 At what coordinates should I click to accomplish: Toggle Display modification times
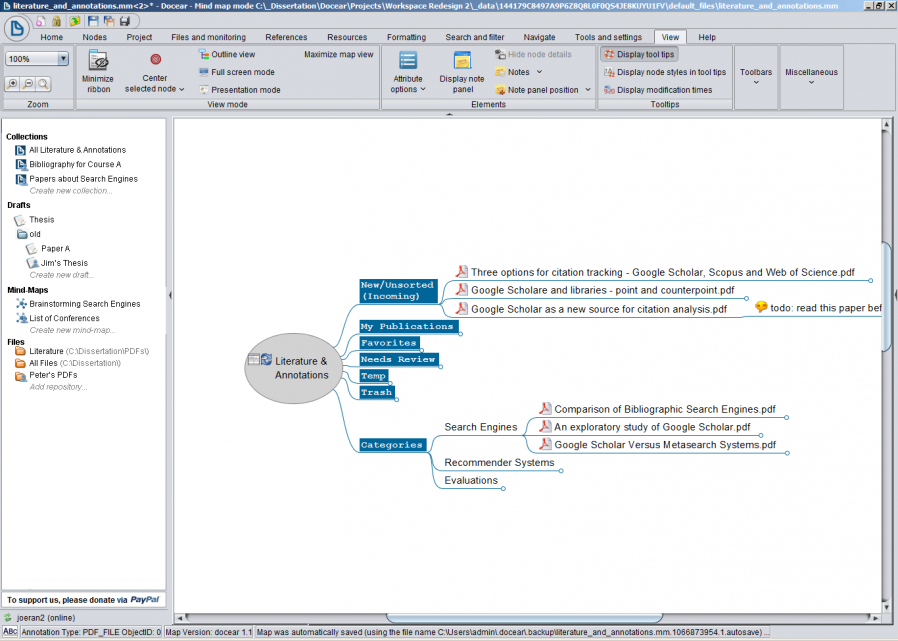[658, 90]
